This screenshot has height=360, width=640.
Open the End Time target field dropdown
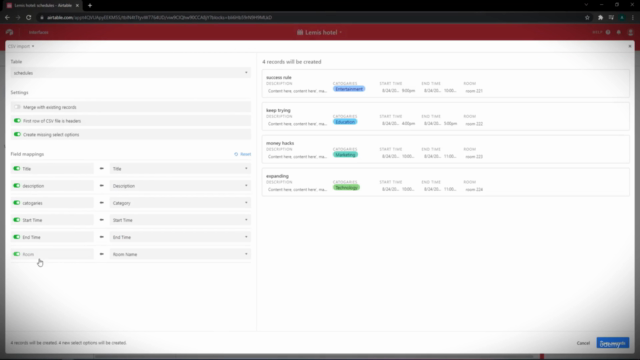[180, 237]
